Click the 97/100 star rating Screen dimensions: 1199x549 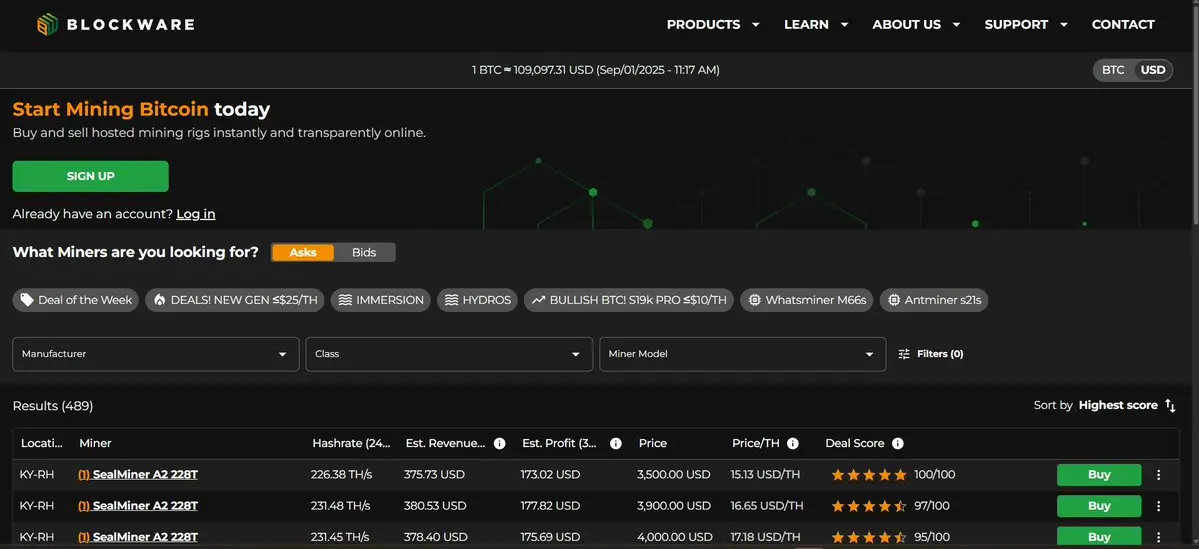tap(869, 506)
